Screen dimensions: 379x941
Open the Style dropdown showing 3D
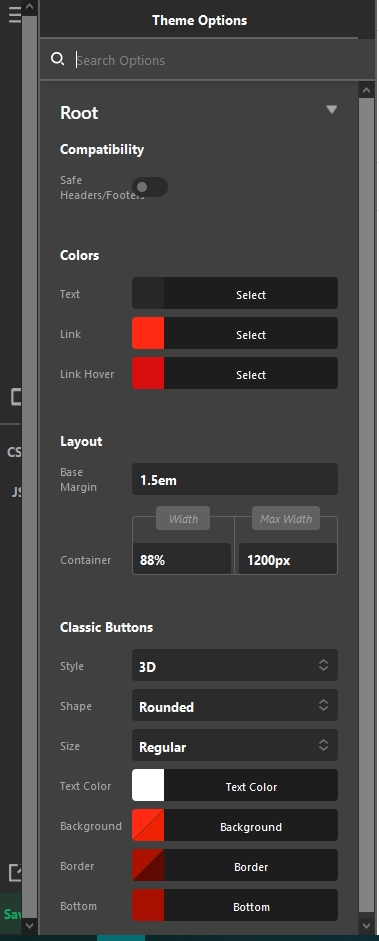pos(234,665)
